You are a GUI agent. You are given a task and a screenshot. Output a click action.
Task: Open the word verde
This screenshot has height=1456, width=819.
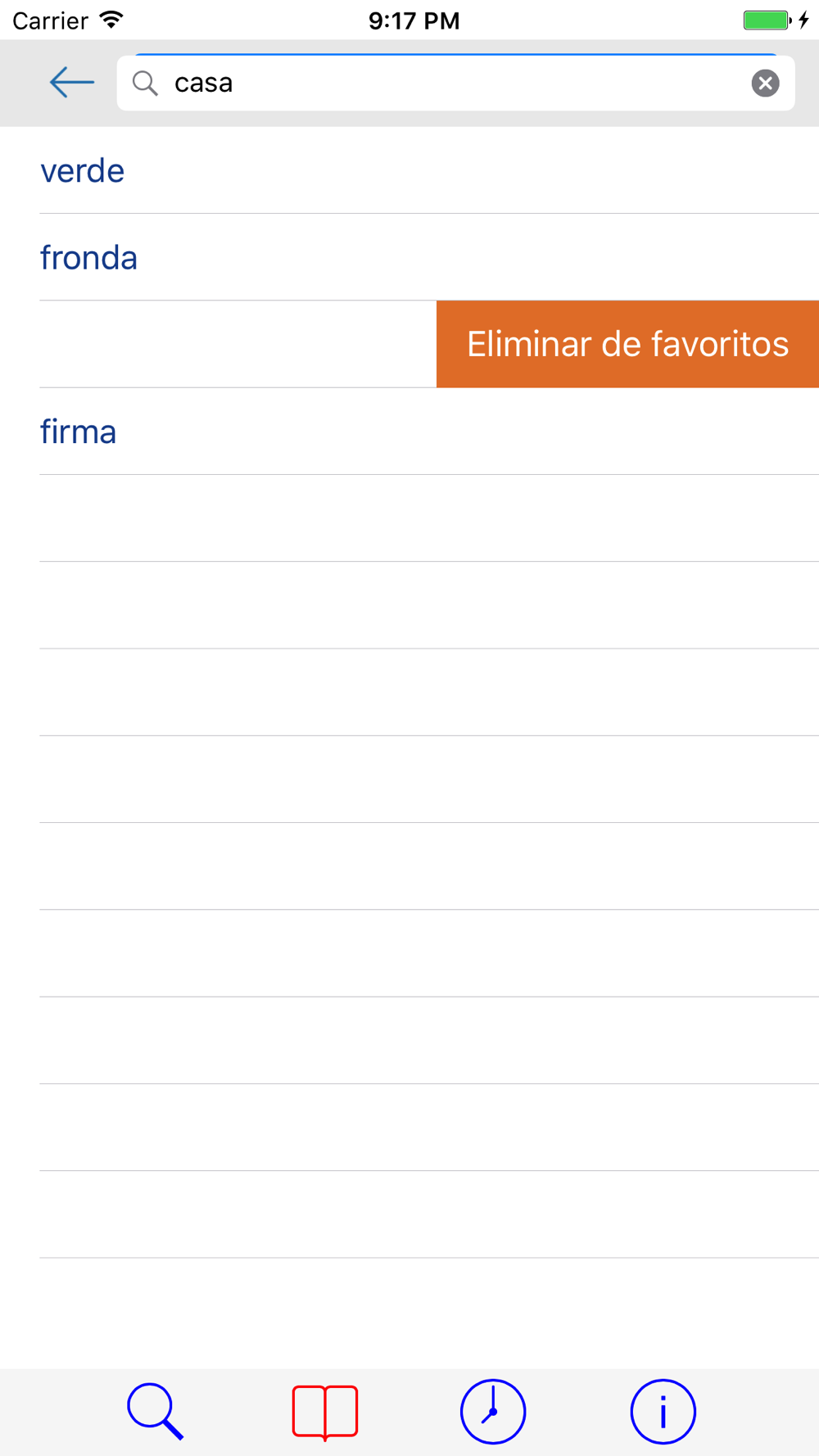[x=83, y=170]
